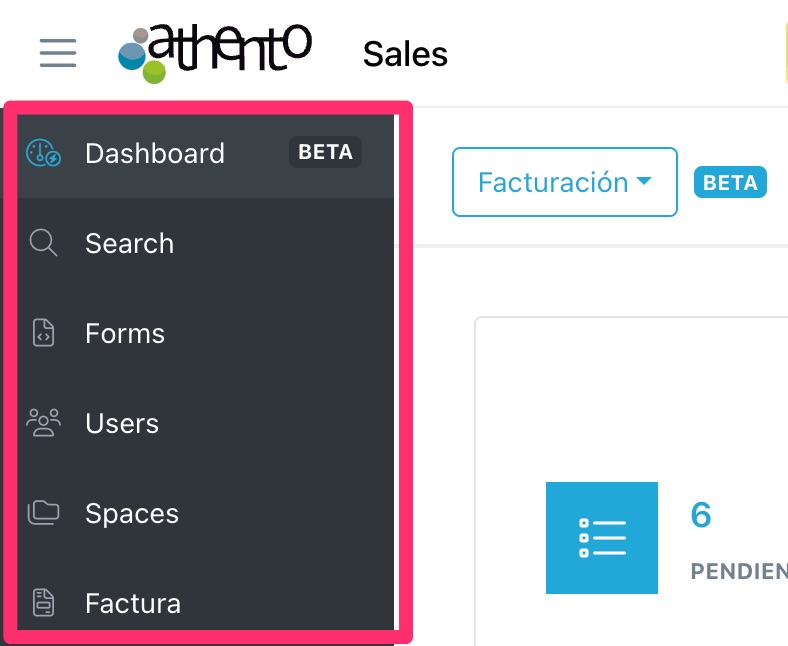Click the Forms code-file icon
Image resolution: width=788 pixels, height=646 pixels.
coord(43,333)
